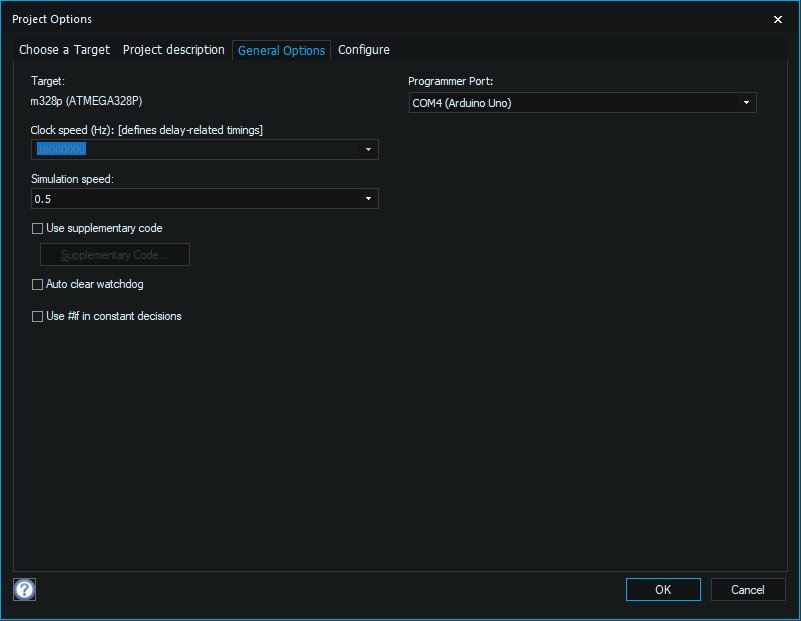Open the help icon in the dialog
The height and width of the screenshot is (621, 801).
coord(25,589)
